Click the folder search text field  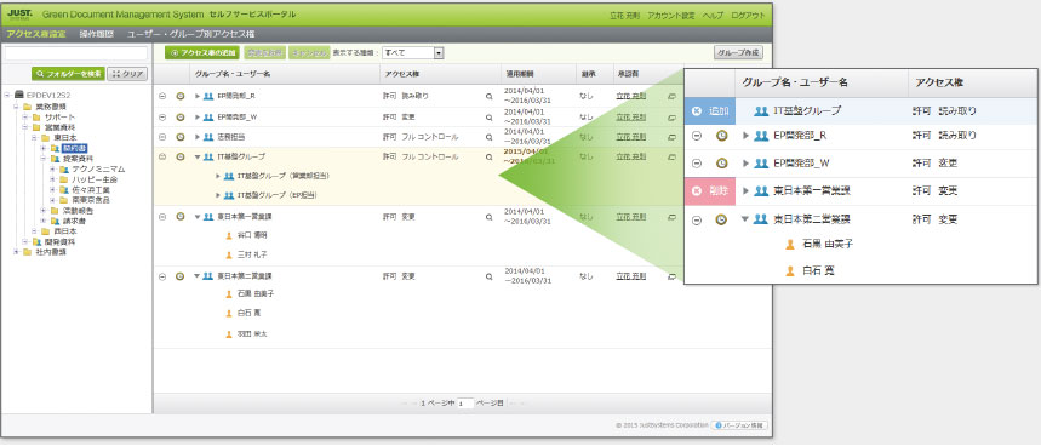76,52
